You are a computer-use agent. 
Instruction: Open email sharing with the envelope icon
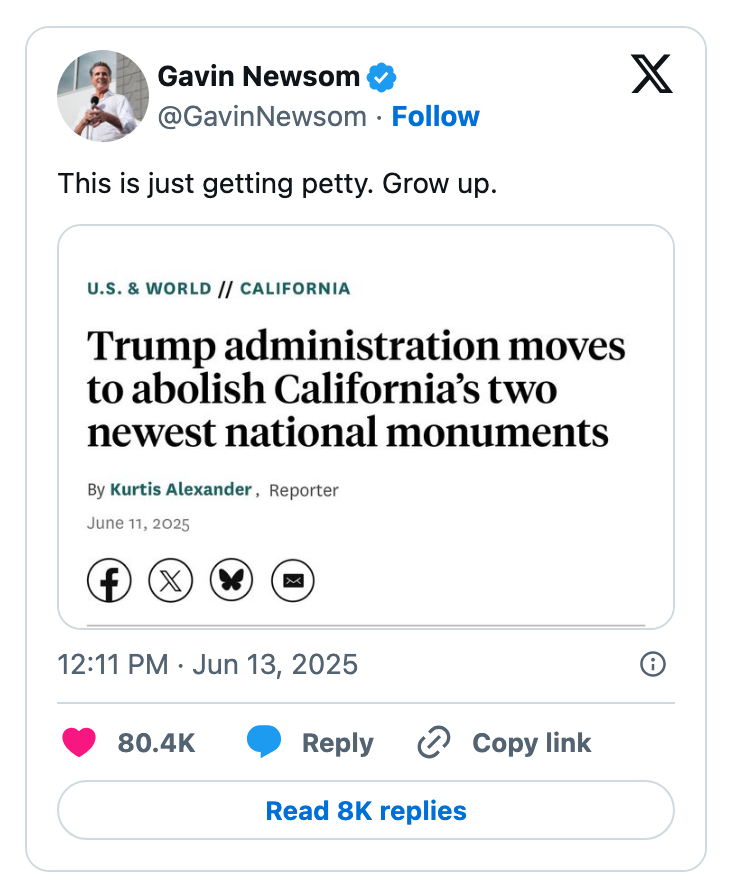(x=293, y=580)
